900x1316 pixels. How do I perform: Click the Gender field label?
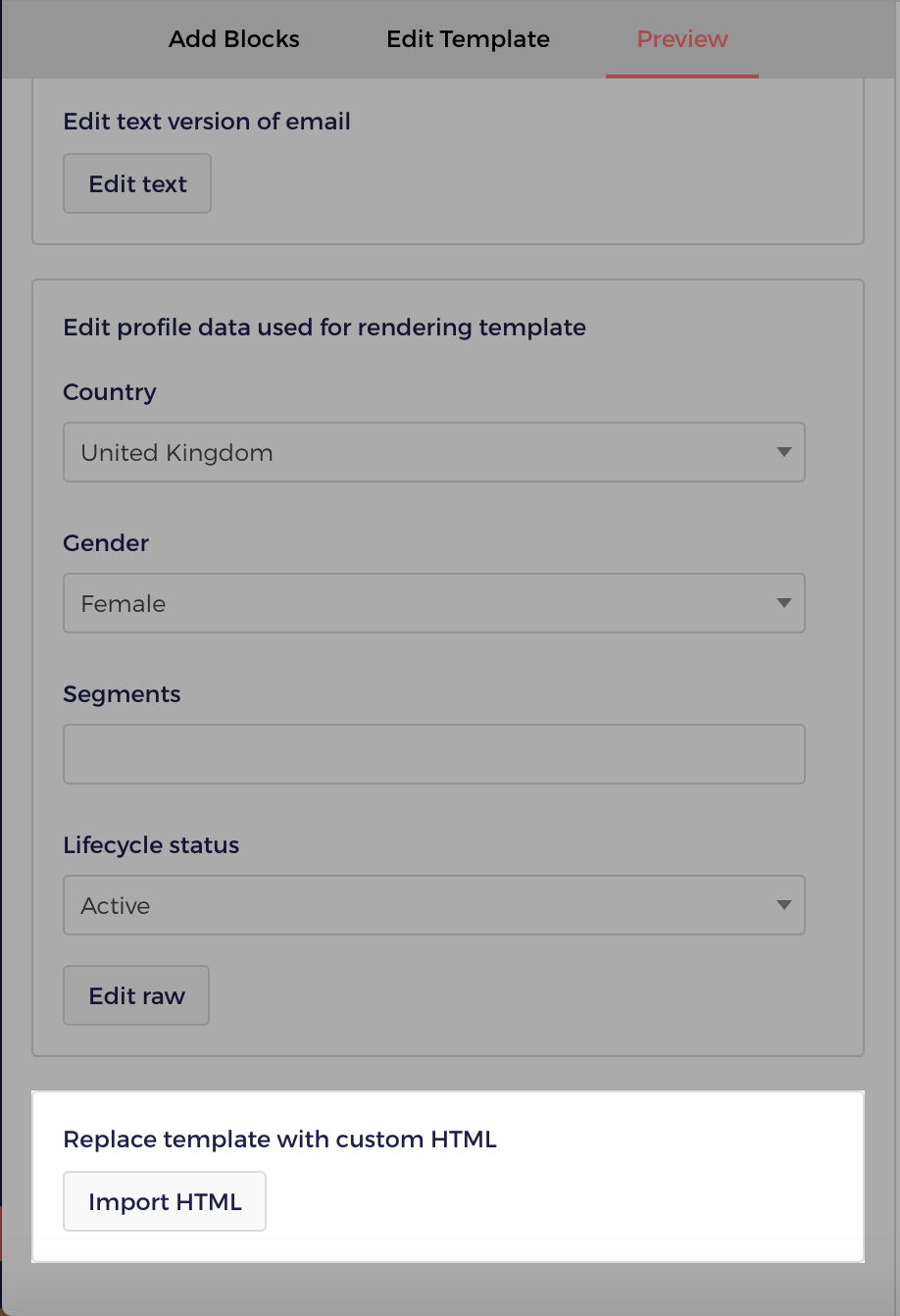(x=106, y=543)
